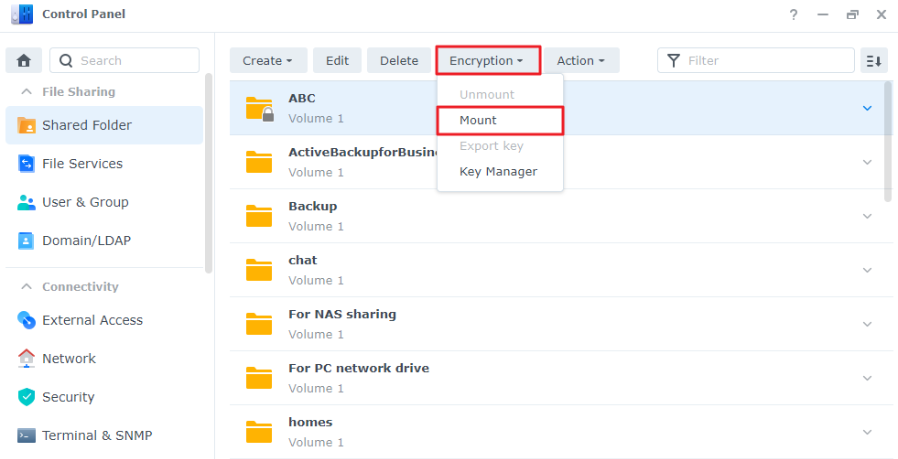The image size is (898, 459).
Task: Click the filter funnel icon
Action: coord(674,61)
